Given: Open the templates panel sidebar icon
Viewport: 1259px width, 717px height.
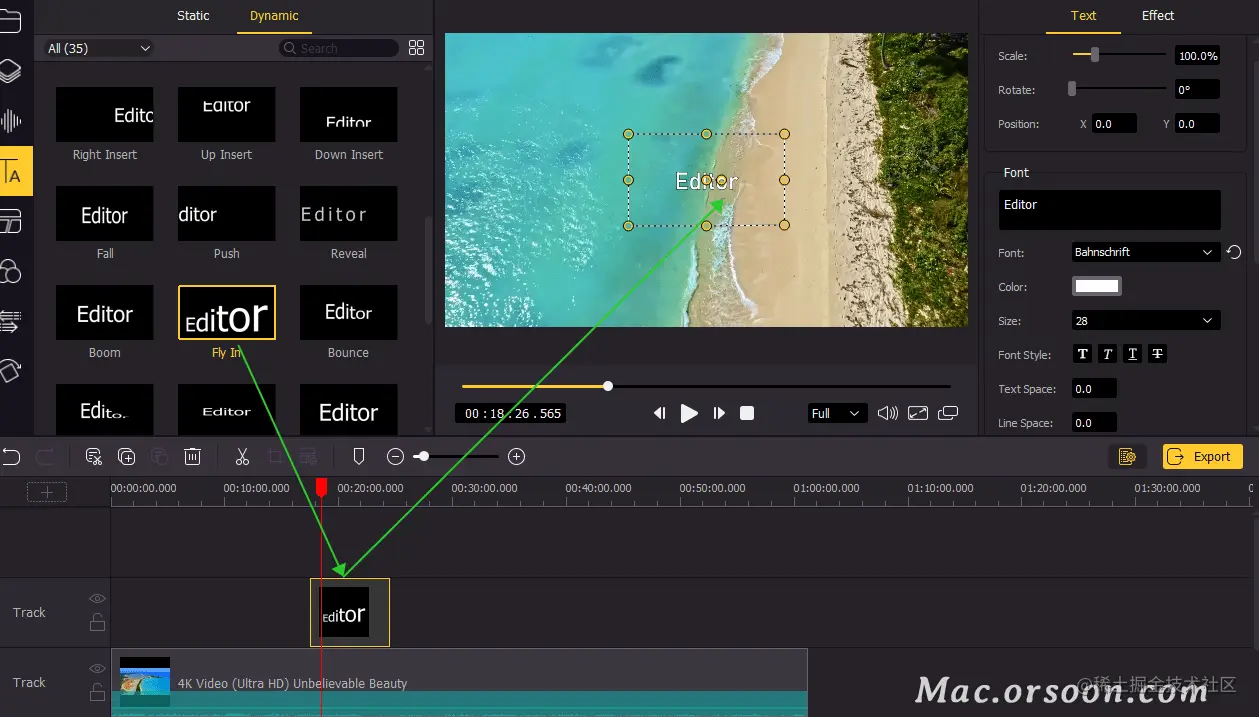Looking at the screenshot, I should (x=10, y=221).
